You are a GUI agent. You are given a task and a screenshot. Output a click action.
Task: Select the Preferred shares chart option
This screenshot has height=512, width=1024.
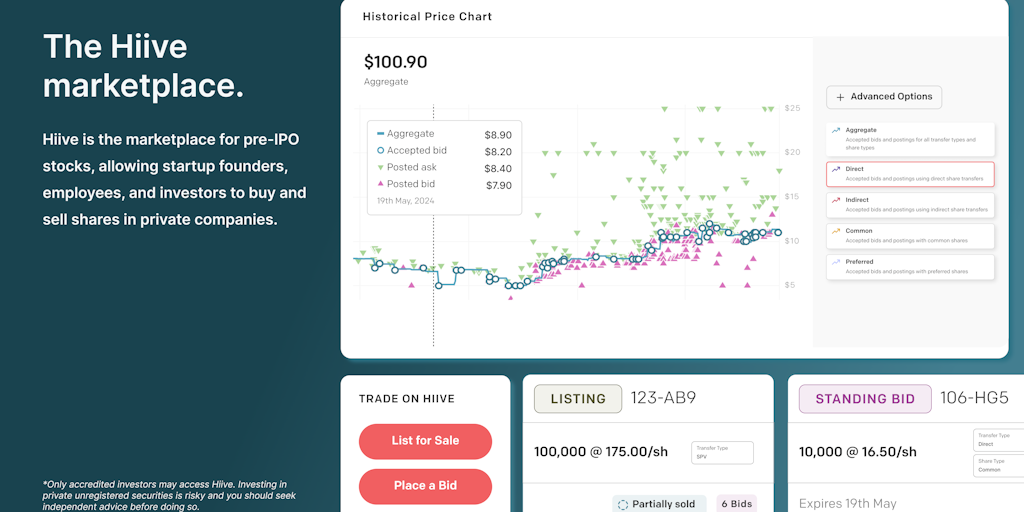[910, 266]
